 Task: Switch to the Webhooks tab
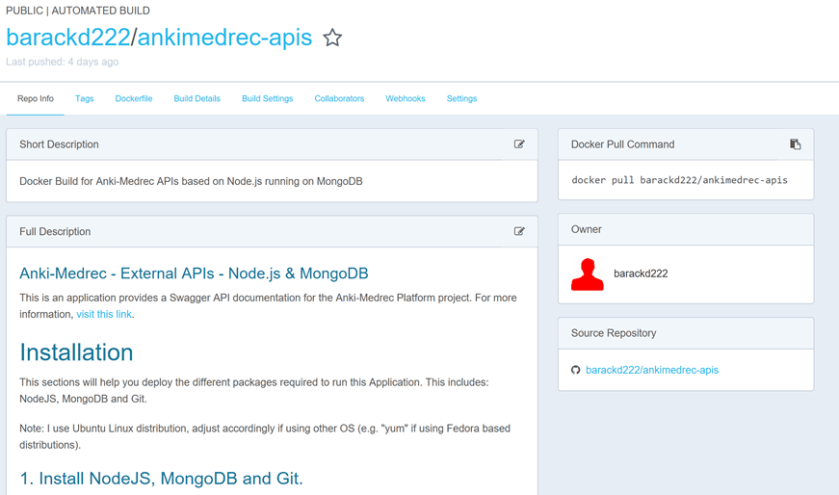(x=405, y=99)
